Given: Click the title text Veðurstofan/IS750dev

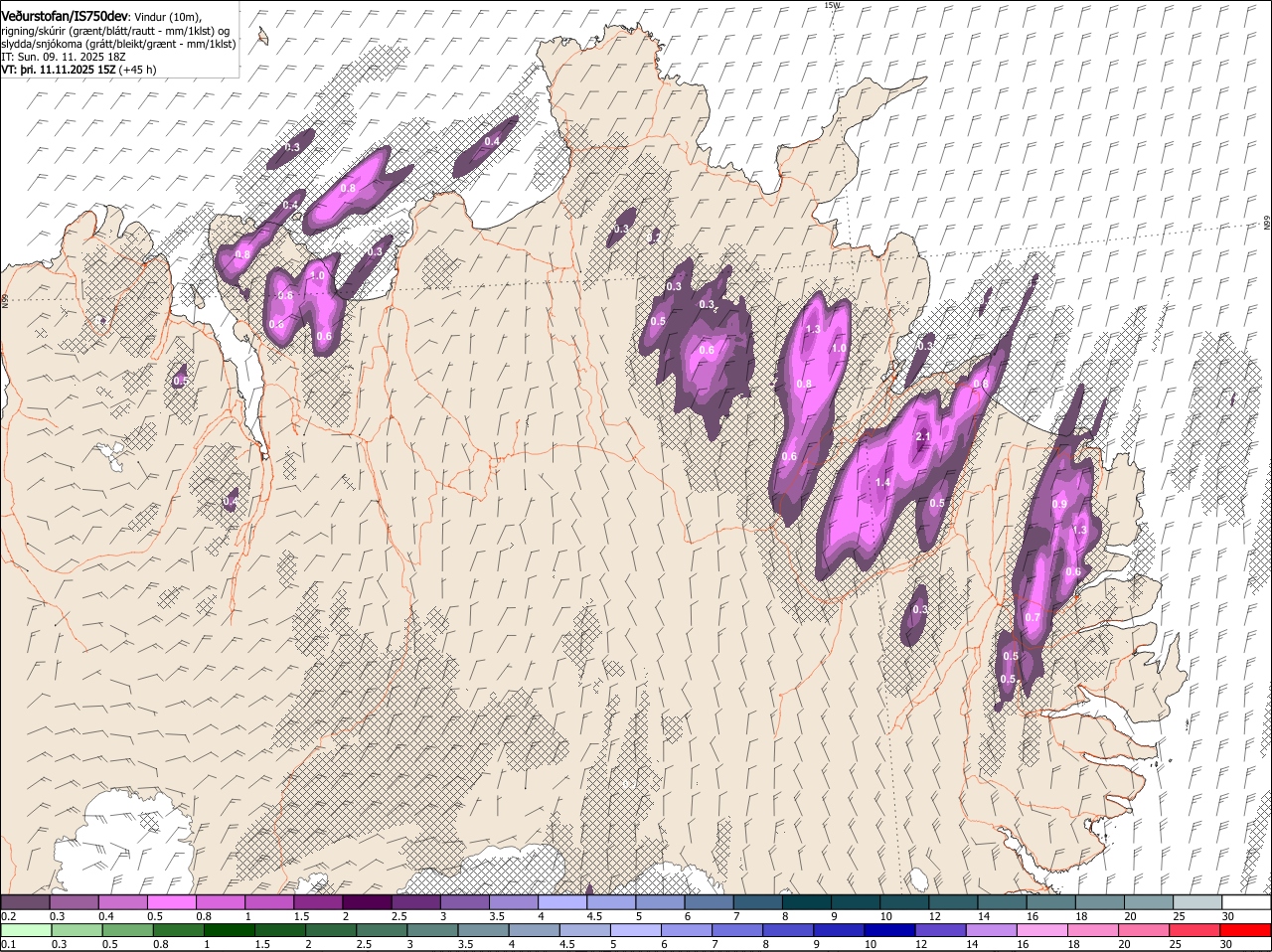Looking at the screenshot, I should 65,16.
